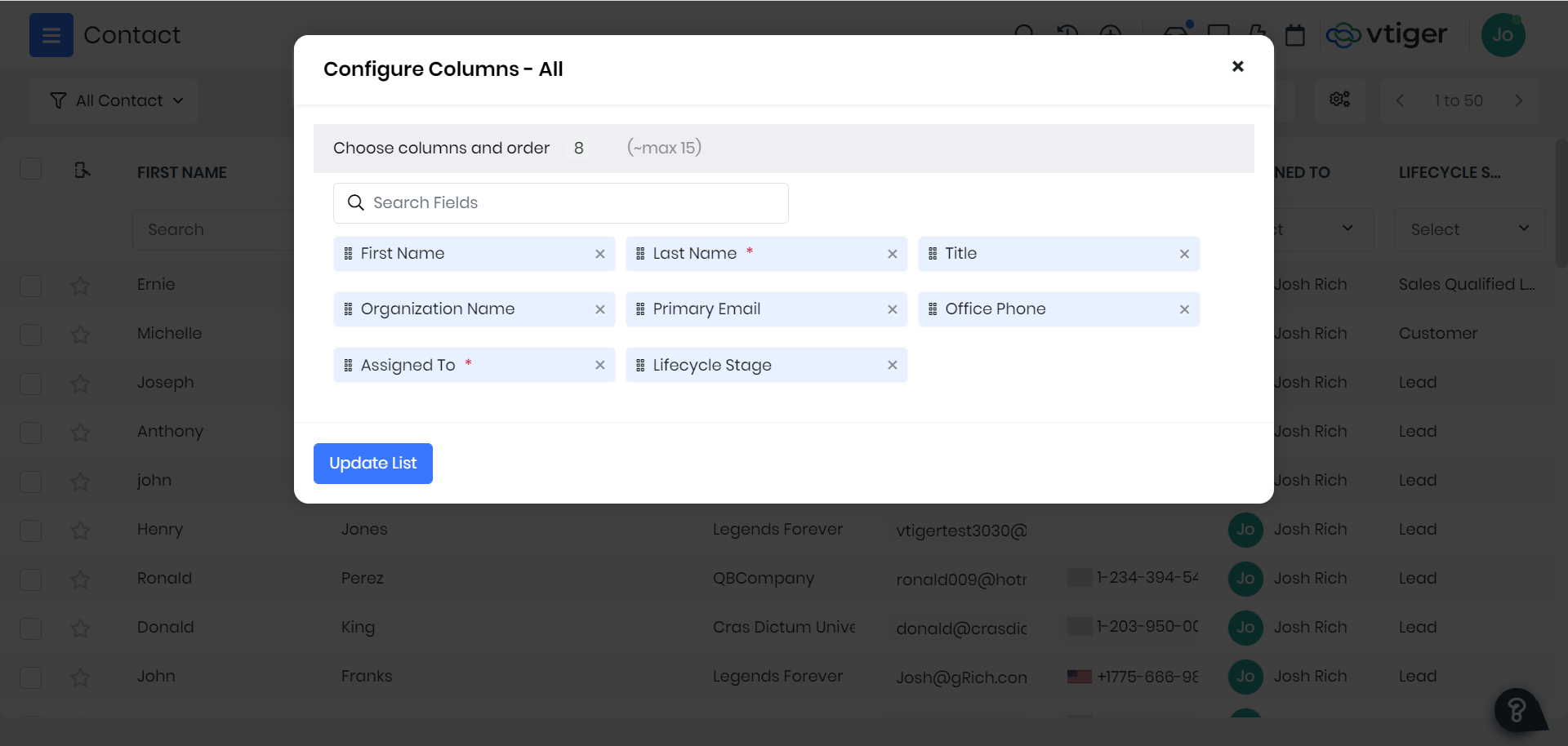
Task: Click the drag handle beside Primary Email
Action: [x=640, y=309]
